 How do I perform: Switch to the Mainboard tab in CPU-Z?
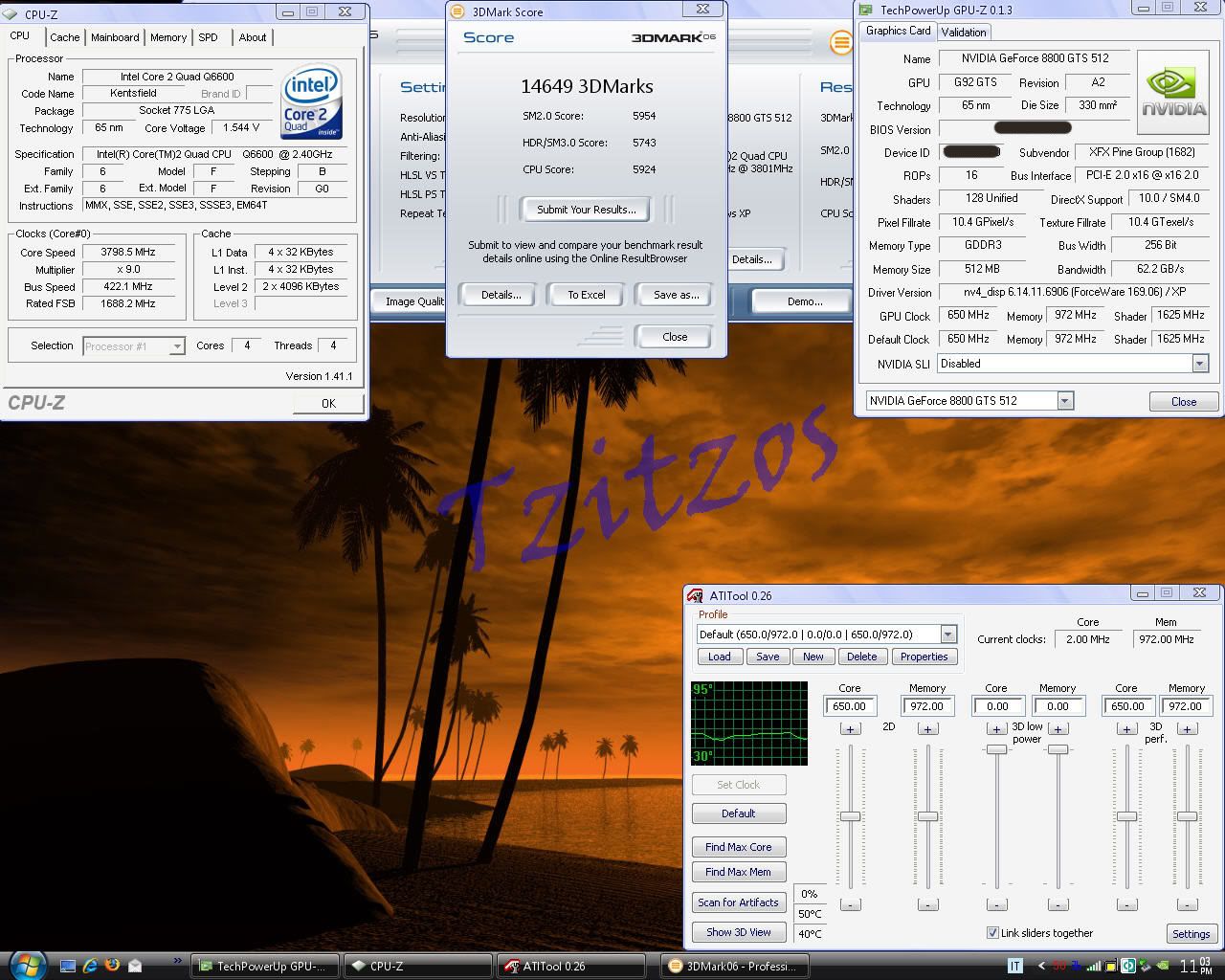coord(115,37)
